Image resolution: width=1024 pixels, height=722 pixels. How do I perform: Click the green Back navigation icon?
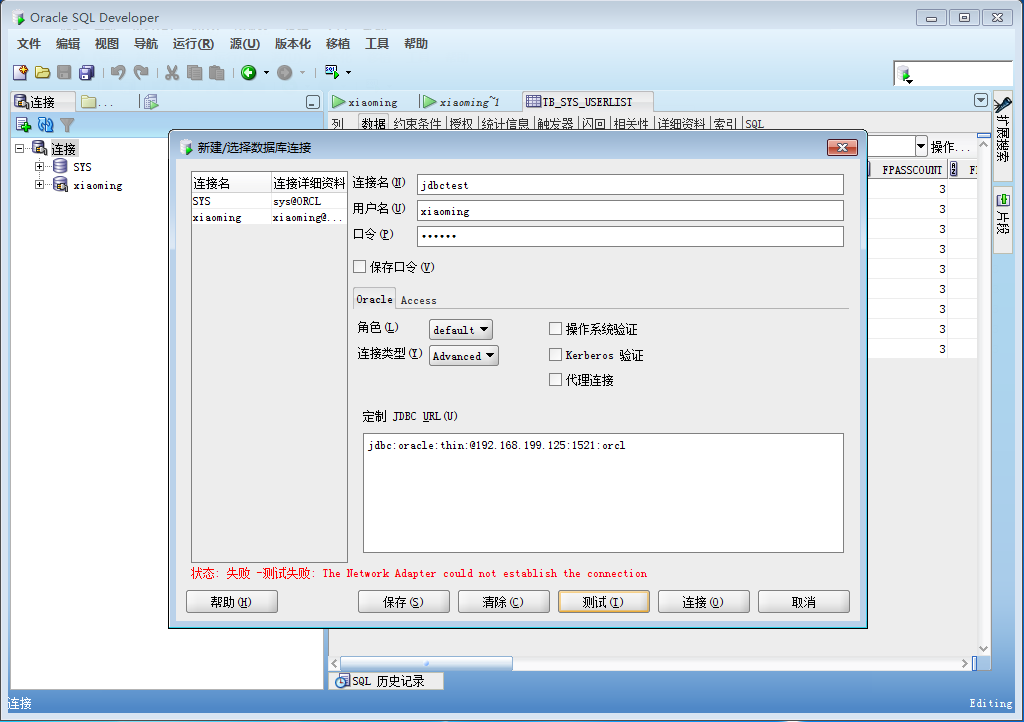coord(248,72)
